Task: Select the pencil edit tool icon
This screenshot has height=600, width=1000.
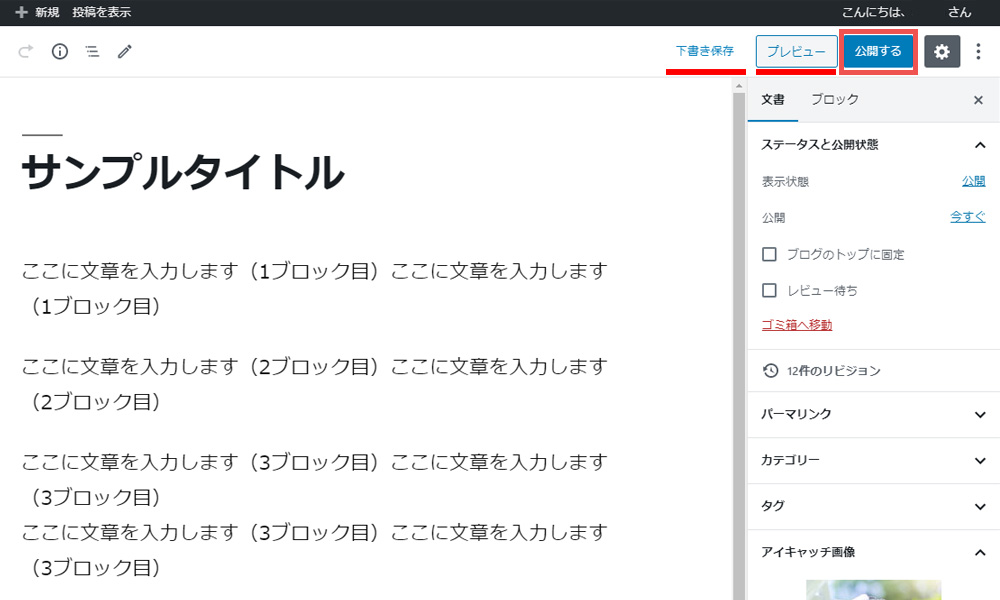Action: coord(124,51)
